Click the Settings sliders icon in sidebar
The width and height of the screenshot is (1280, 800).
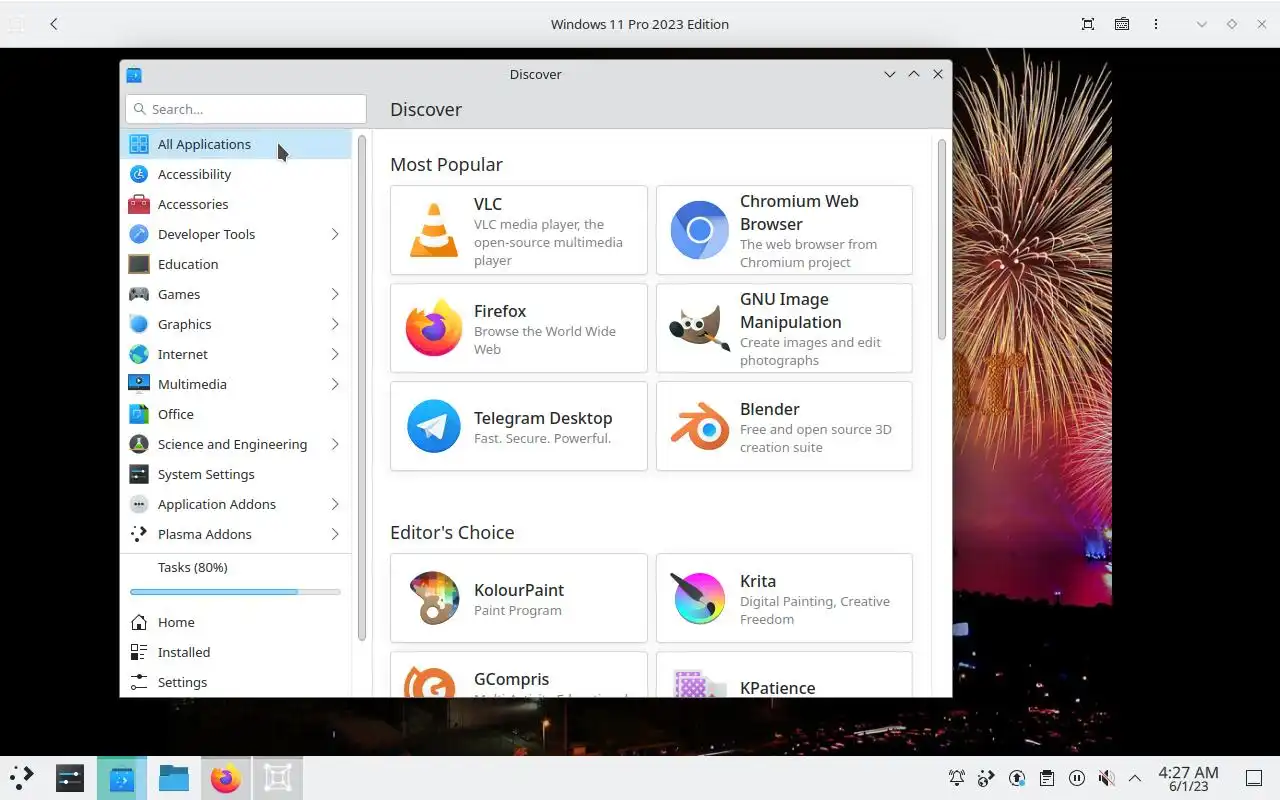point(139,682)
